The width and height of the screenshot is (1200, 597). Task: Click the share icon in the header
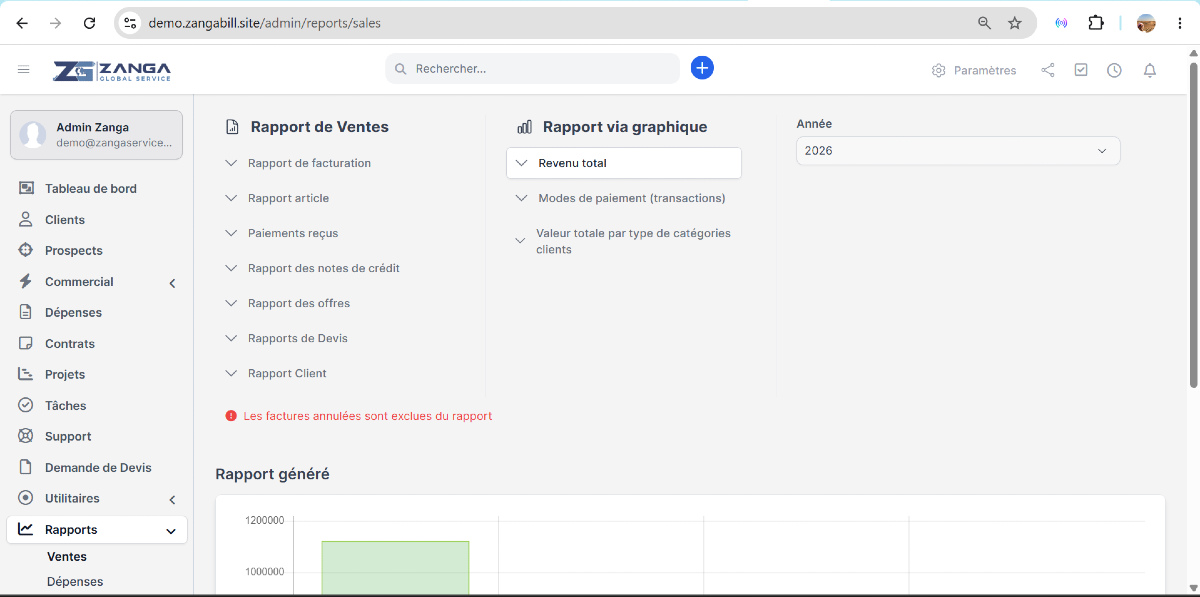[1048, 70]
